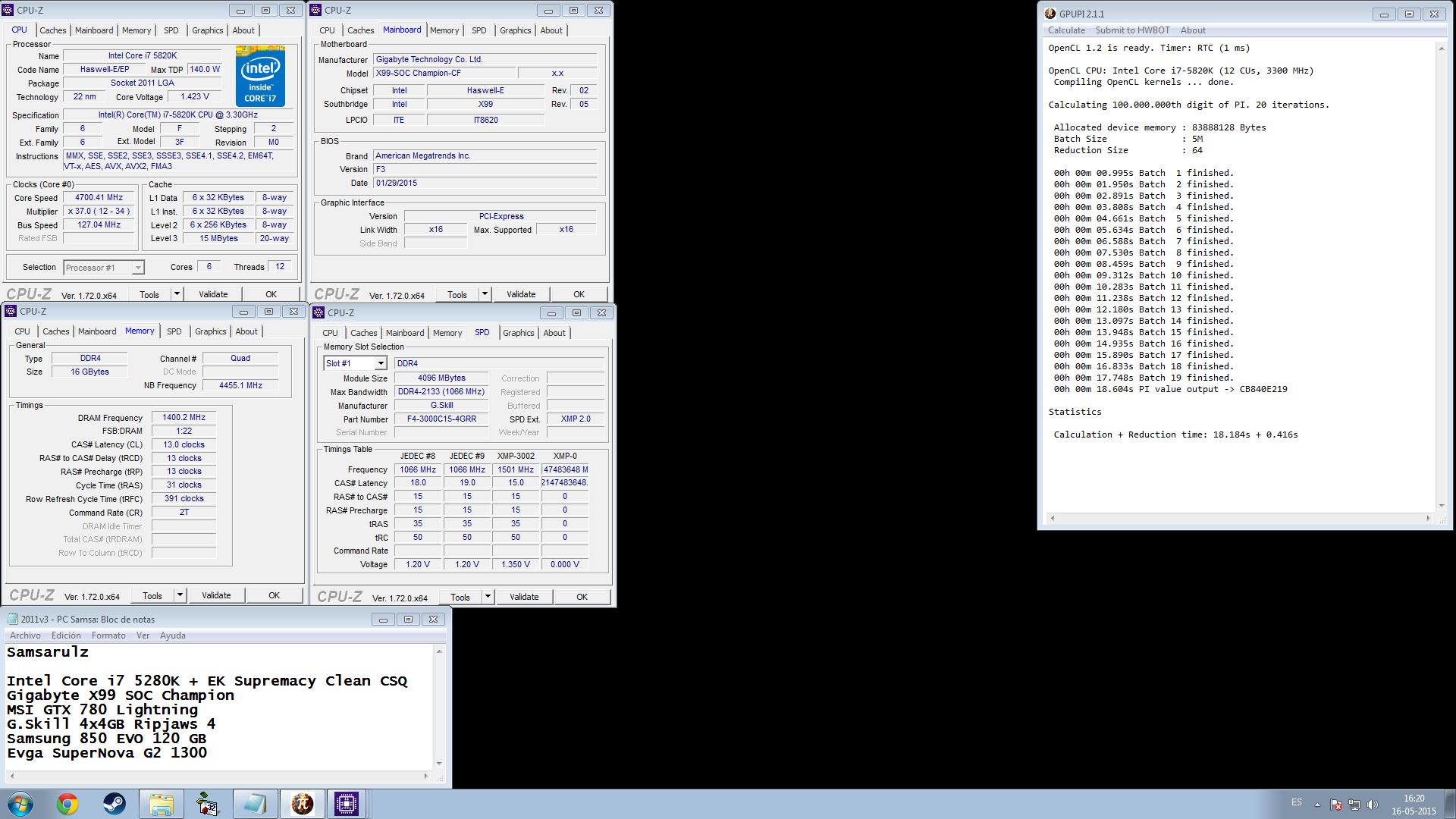Show hidden system tray icons arrow
The height and width of the screenshot is (819, 1456).
click(1317, 805)
